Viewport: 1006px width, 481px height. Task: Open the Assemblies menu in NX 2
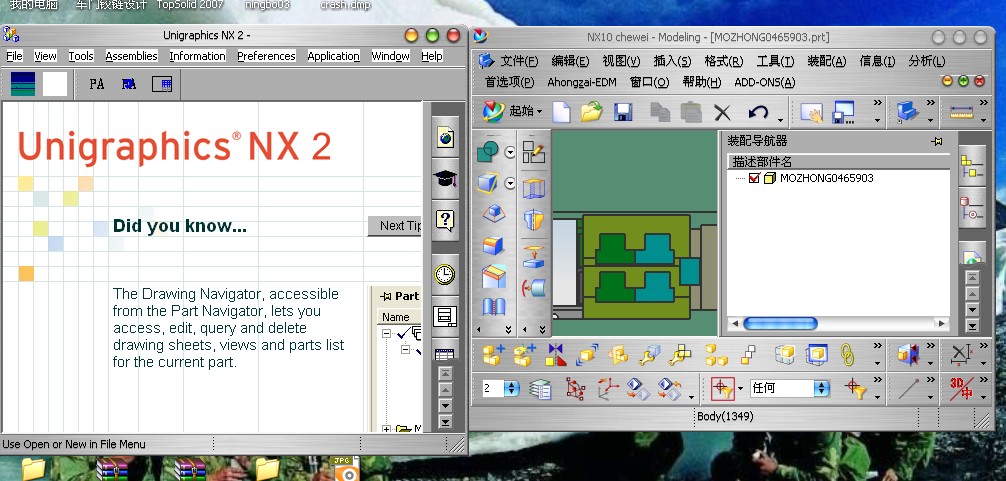coord(132,56)
